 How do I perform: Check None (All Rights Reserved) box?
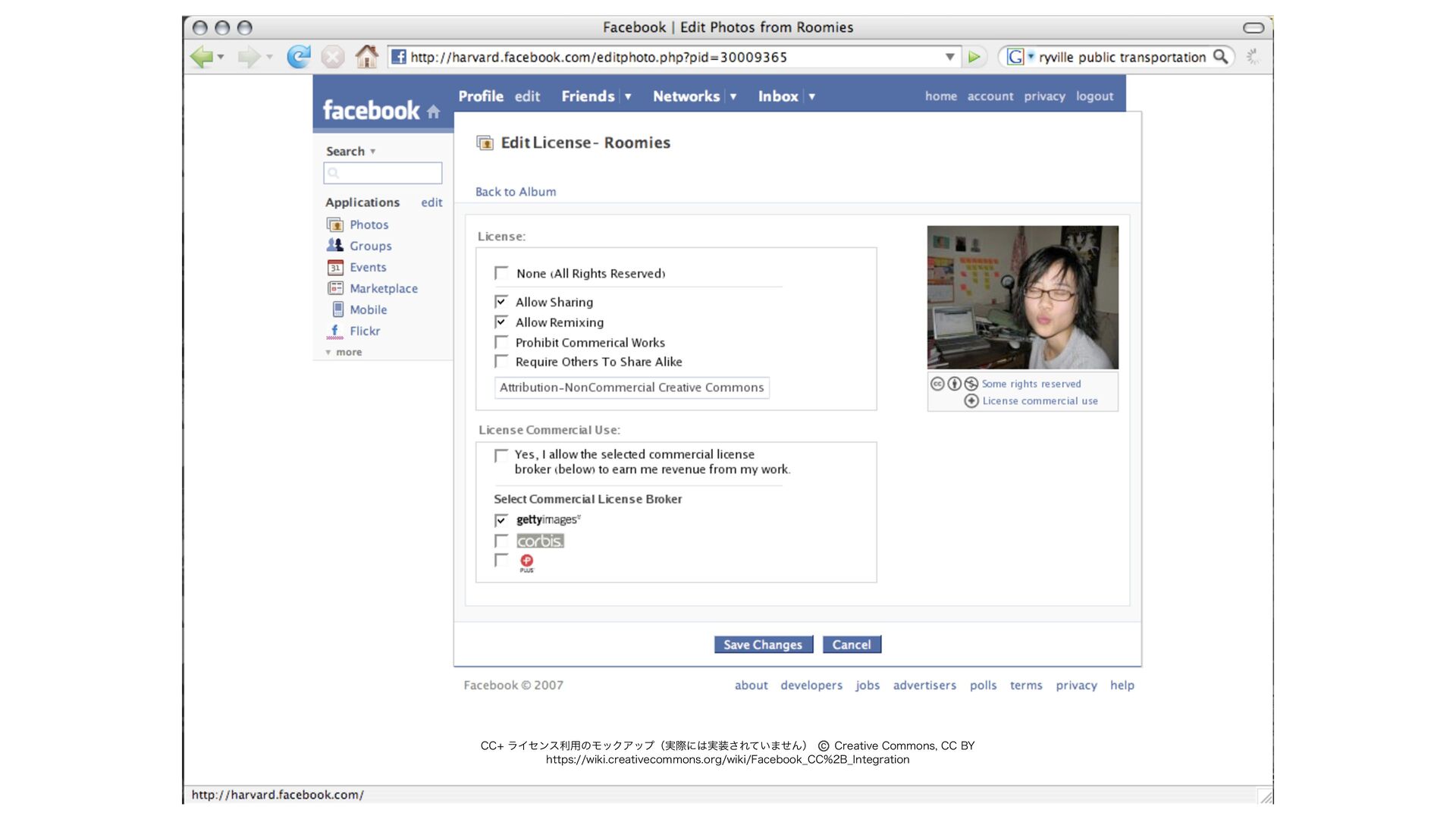coord(501,273)
